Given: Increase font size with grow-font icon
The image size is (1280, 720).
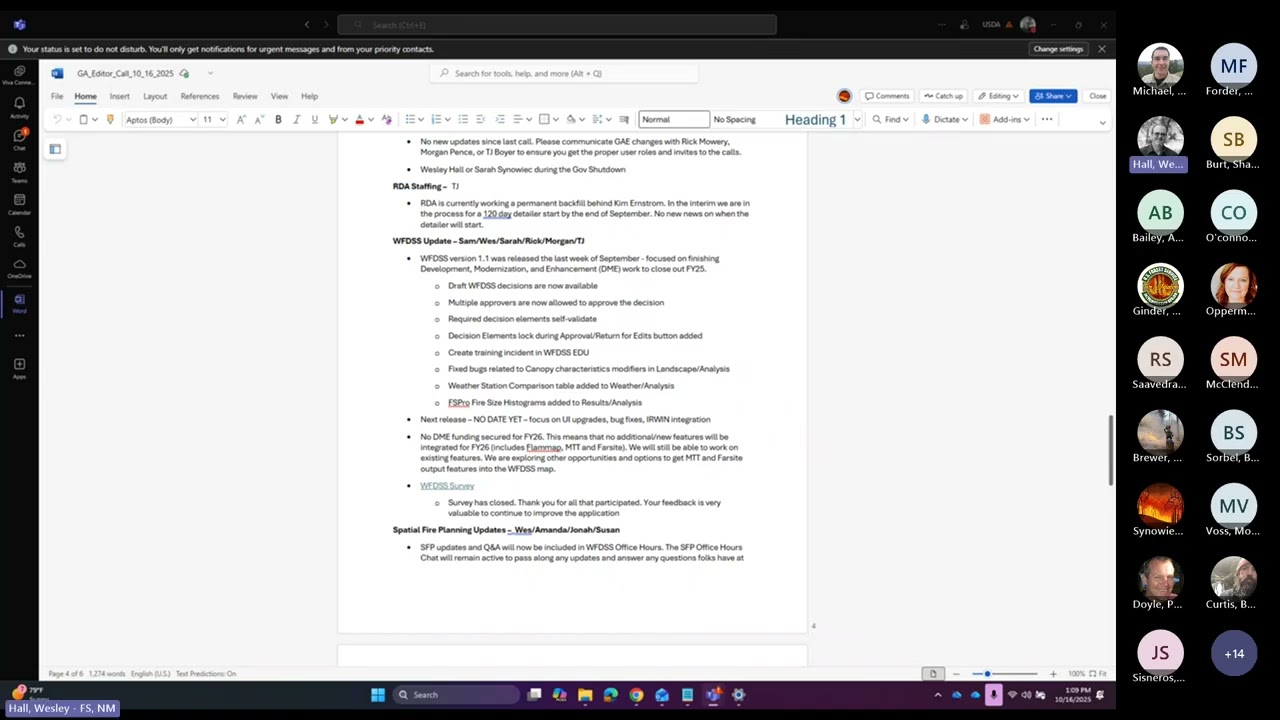Looking at the screenshot, I should pos(241,119).
